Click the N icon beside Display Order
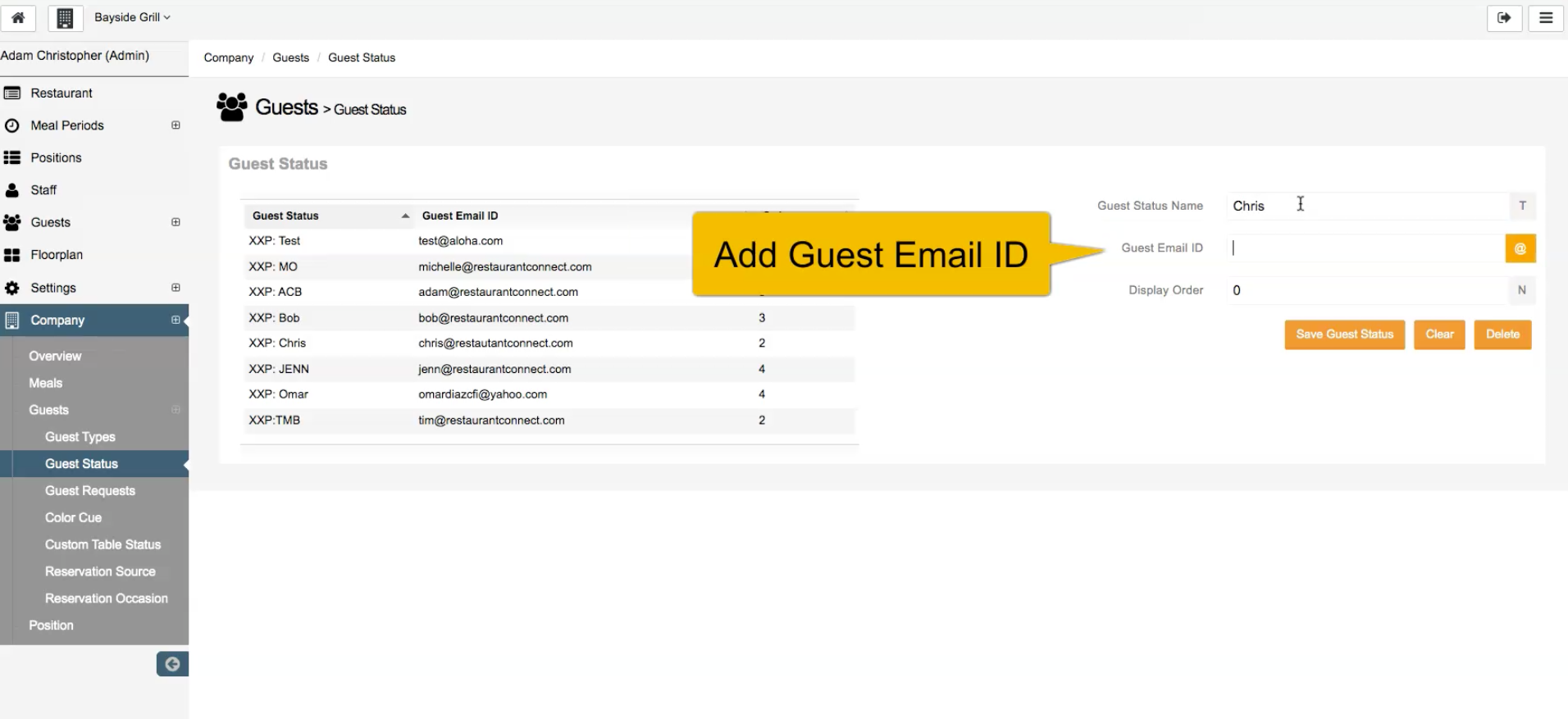1568x719 pixels. pyautogui.click(x=1521, y=290)
